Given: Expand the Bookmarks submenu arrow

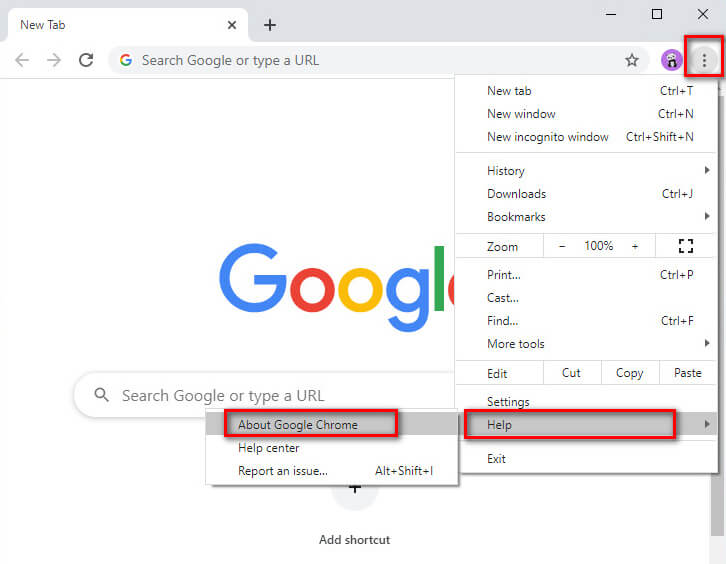Looking at the screenshot, I should pos(707,216).
